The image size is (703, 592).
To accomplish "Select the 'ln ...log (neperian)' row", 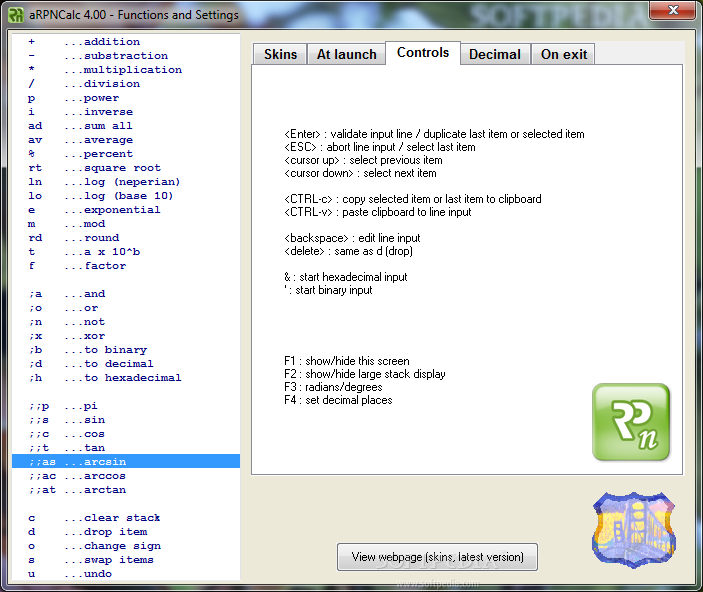I will (x=126, y=182).
